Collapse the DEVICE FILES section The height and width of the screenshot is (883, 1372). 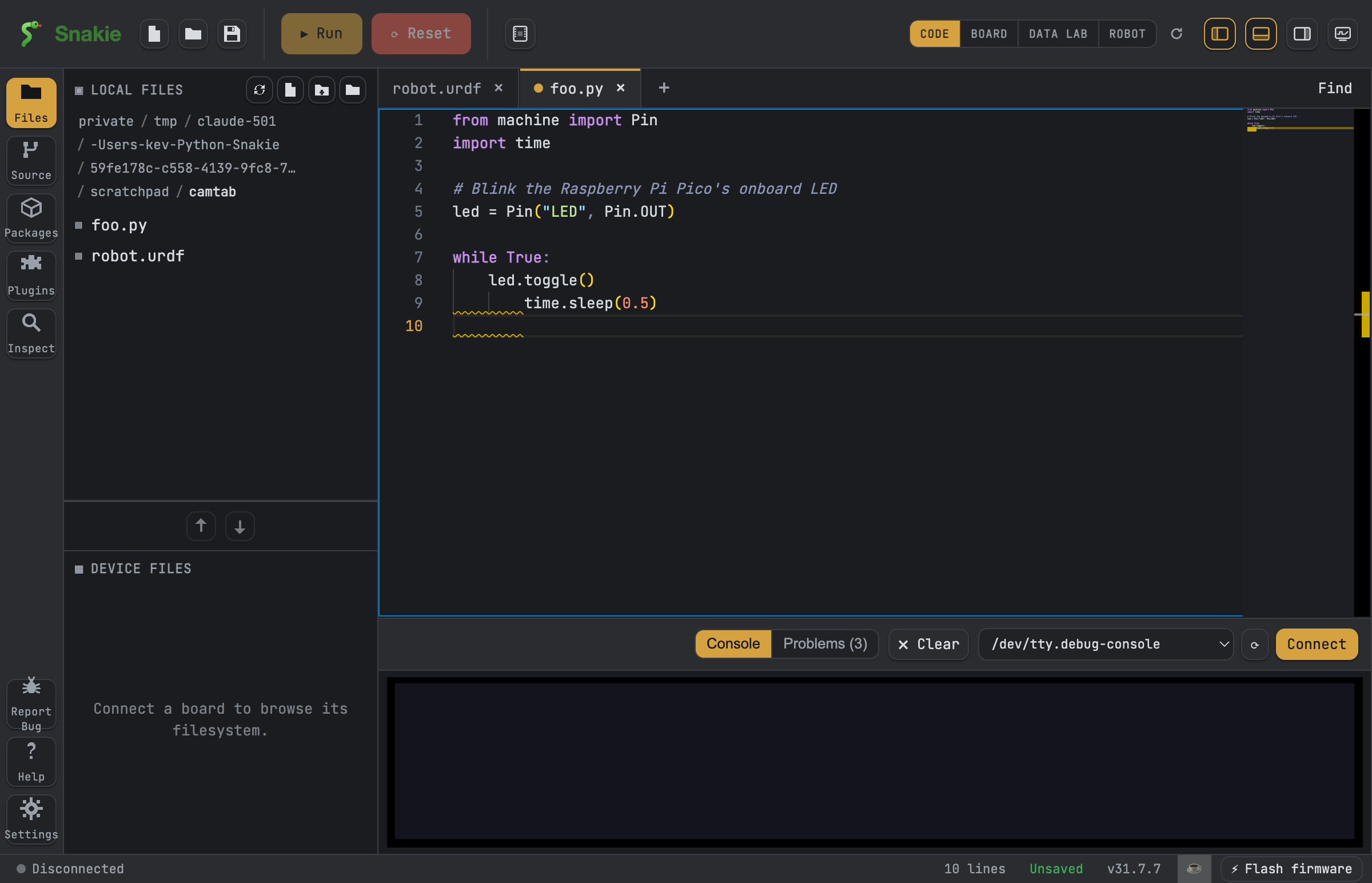tap(133, 569)
